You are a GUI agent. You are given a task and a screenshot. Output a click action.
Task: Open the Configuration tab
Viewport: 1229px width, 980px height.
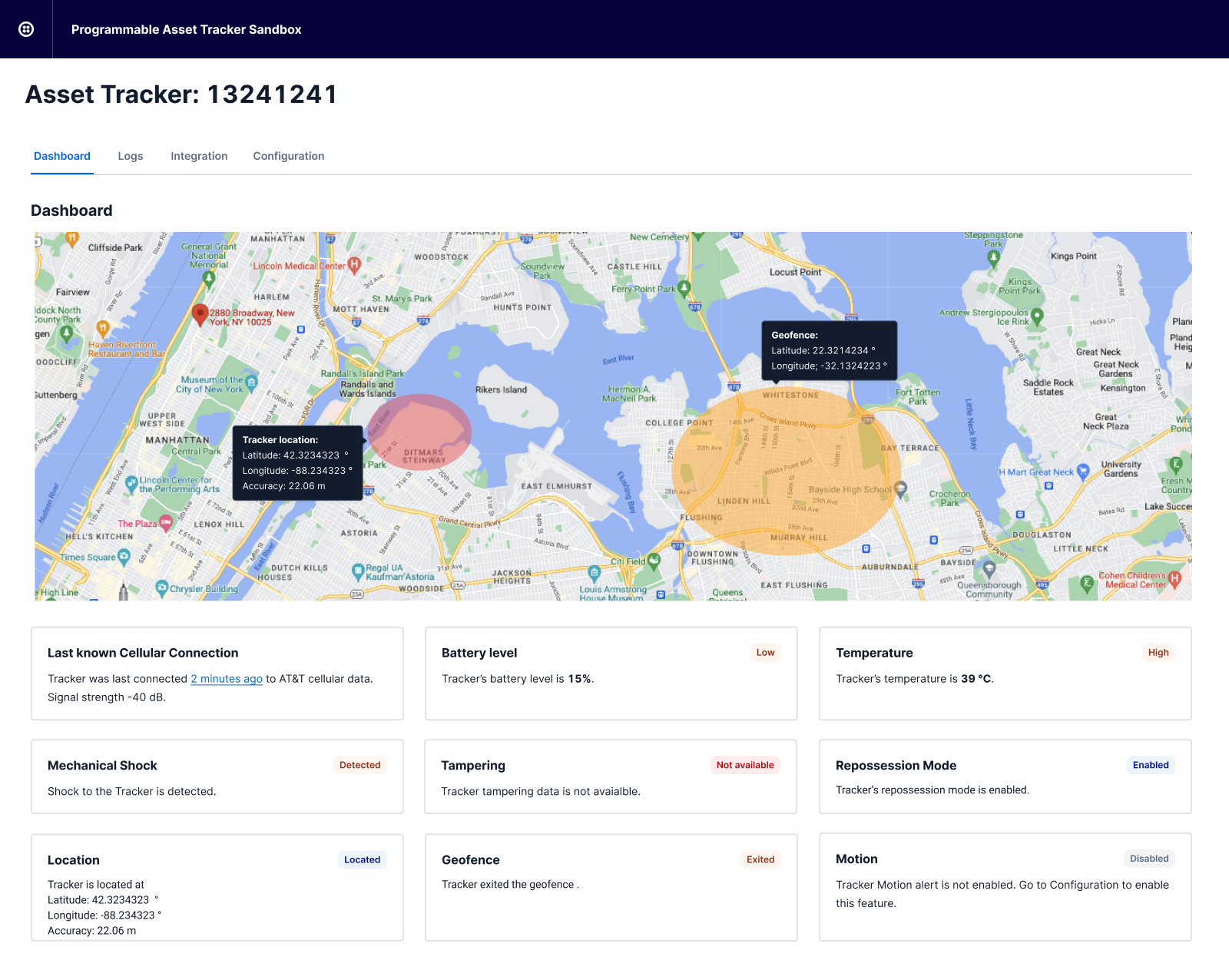point(289,156)
